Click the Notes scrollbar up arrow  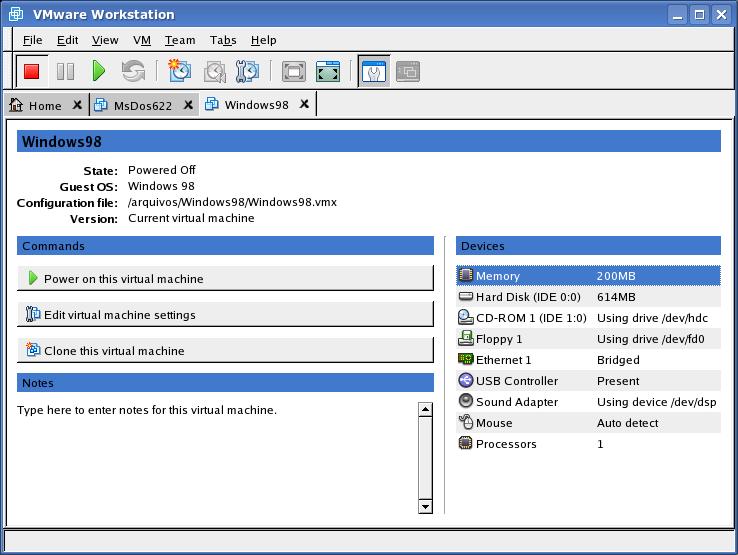(x=425, y=410)
